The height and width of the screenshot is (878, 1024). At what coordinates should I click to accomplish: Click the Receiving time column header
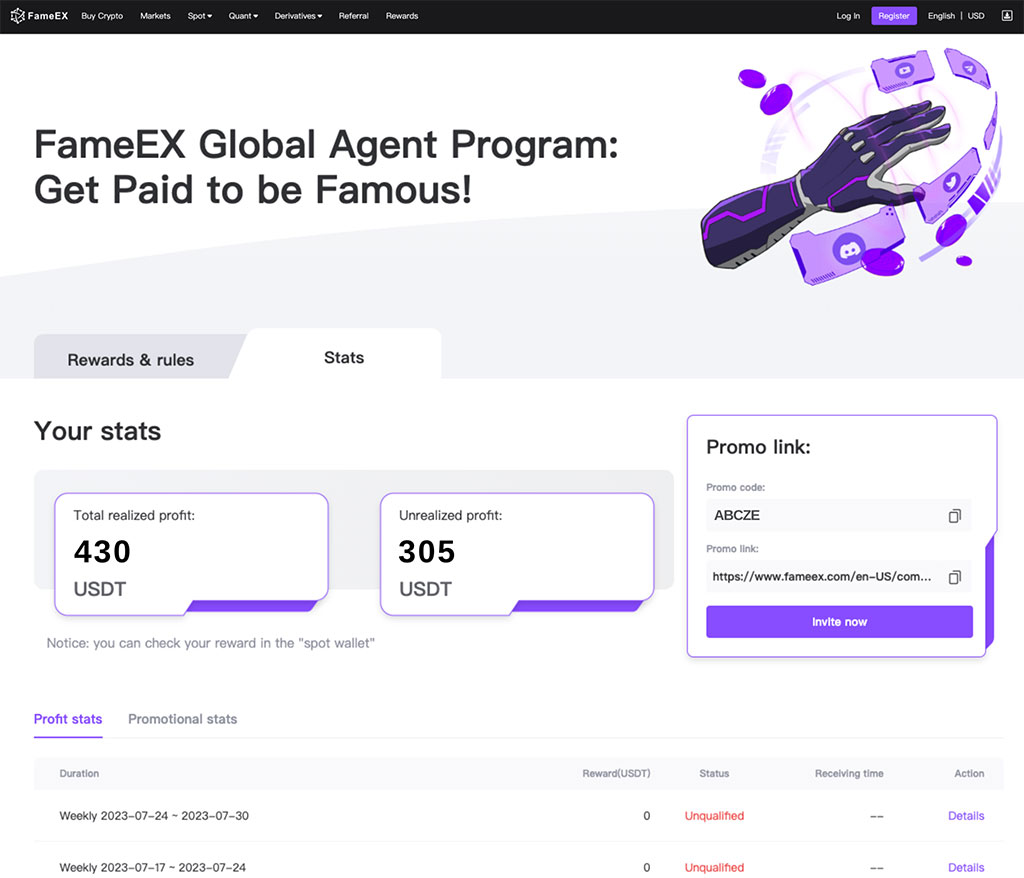(x=849, y=773)
